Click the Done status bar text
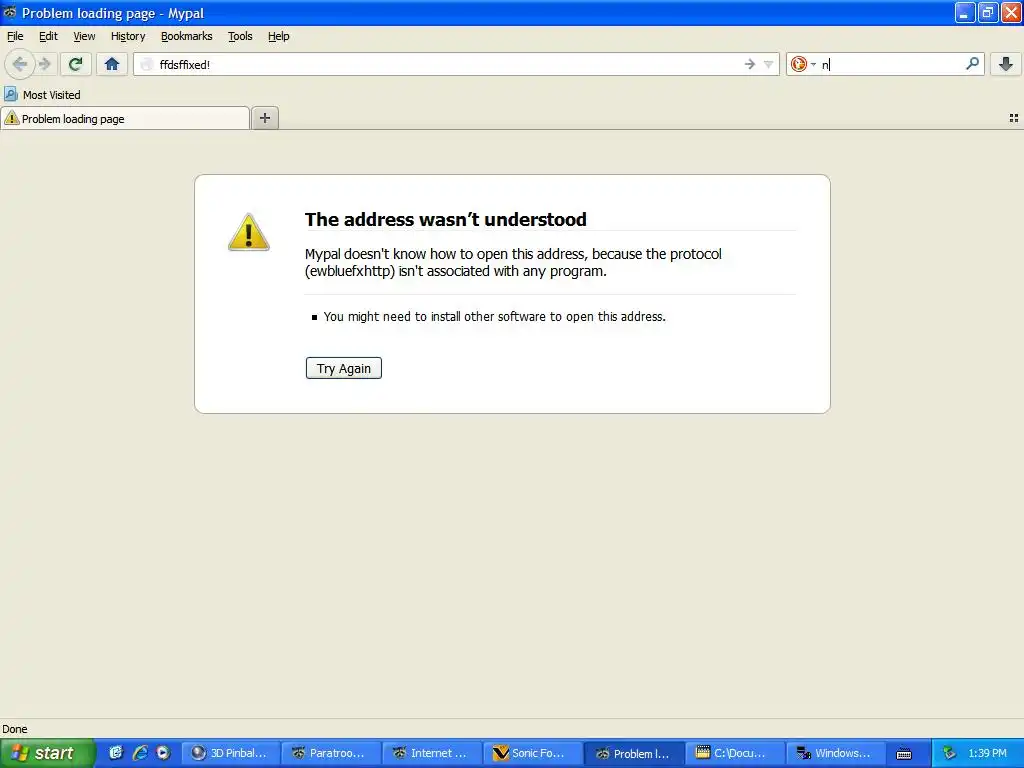The image size is (1024, 768). click(14, 729)
